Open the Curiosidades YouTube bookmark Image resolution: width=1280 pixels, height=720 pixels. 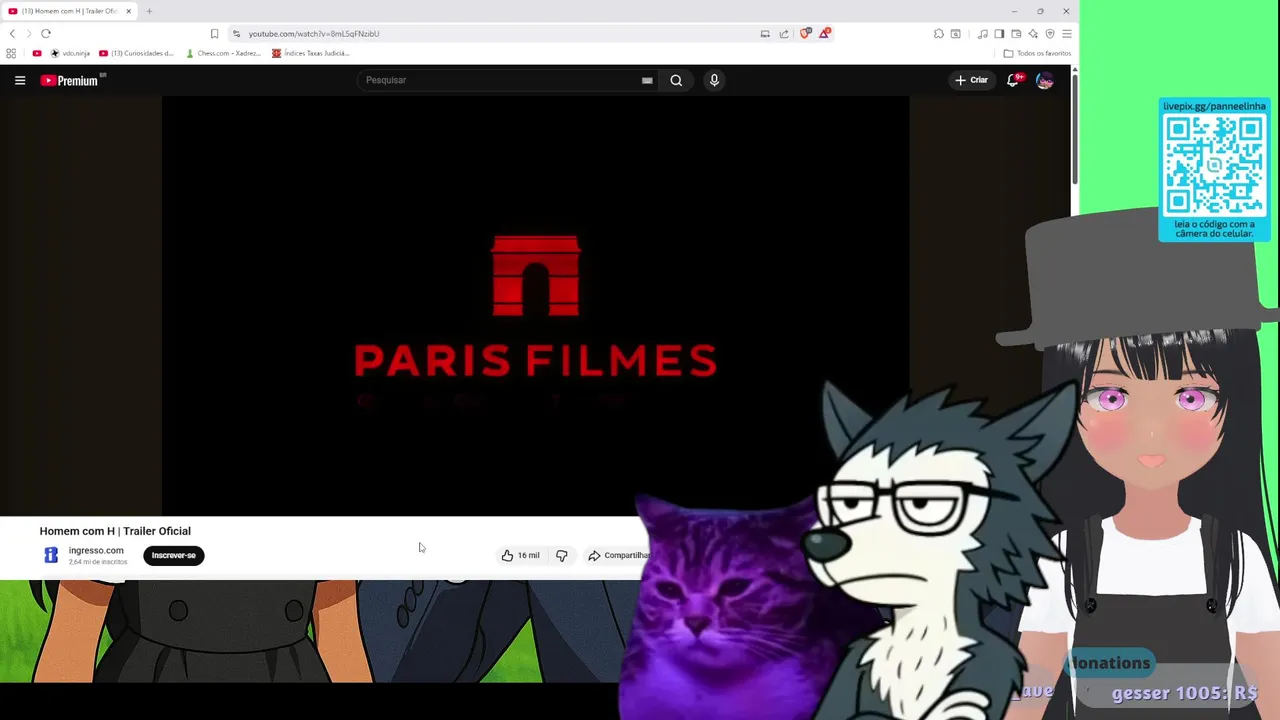coord(137,53)
